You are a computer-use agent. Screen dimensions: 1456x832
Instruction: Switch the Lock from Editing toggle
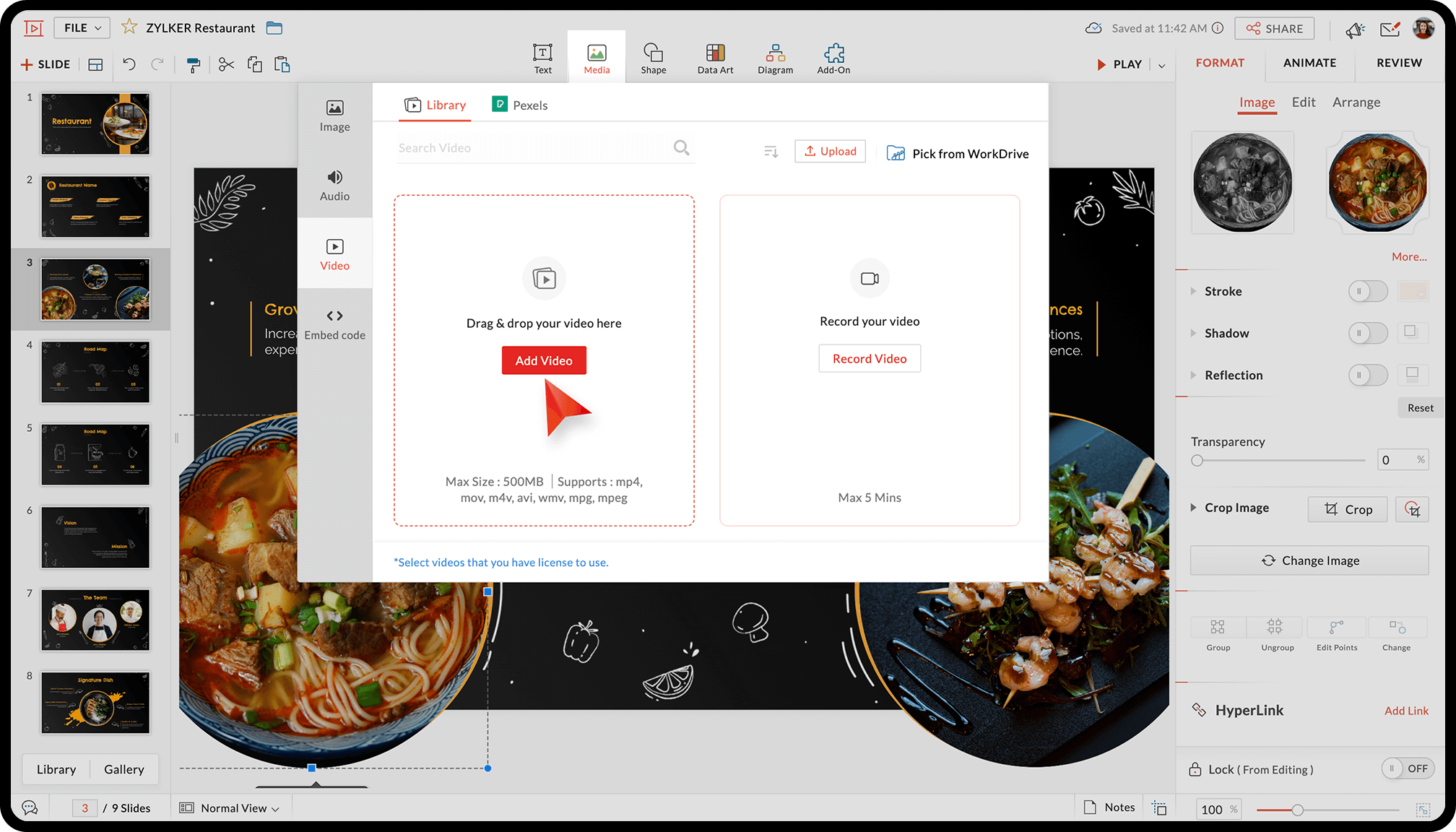tap(1407, 768)
